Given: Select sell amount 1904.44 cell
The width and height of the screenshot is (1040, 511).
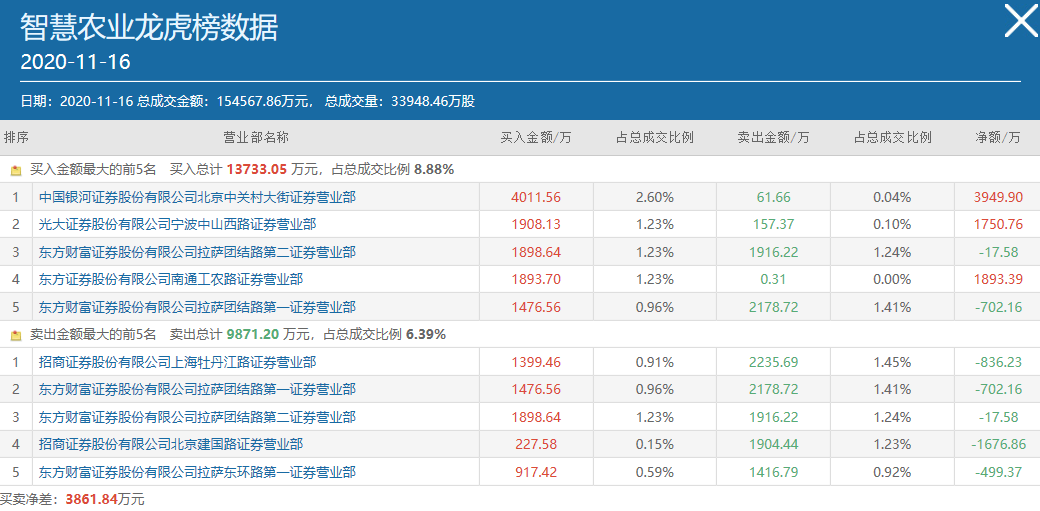Looking at the screenshot, I should click(x=773, y=444).
